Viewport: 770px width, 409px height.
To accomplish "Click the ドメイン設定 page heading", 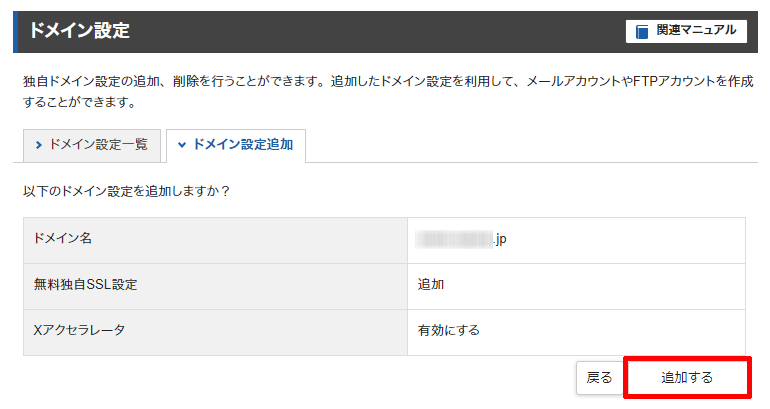I will 79,30.
